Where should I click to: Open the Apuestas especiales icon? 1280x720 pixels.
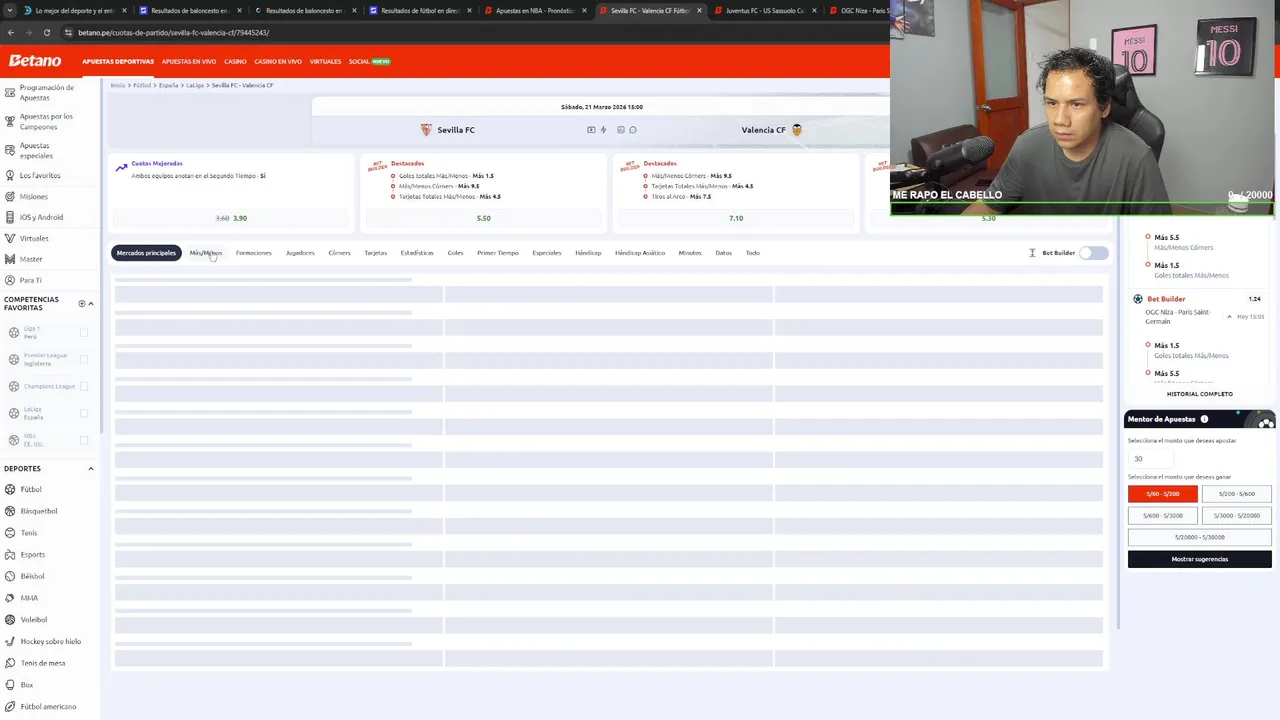(10, 150)
